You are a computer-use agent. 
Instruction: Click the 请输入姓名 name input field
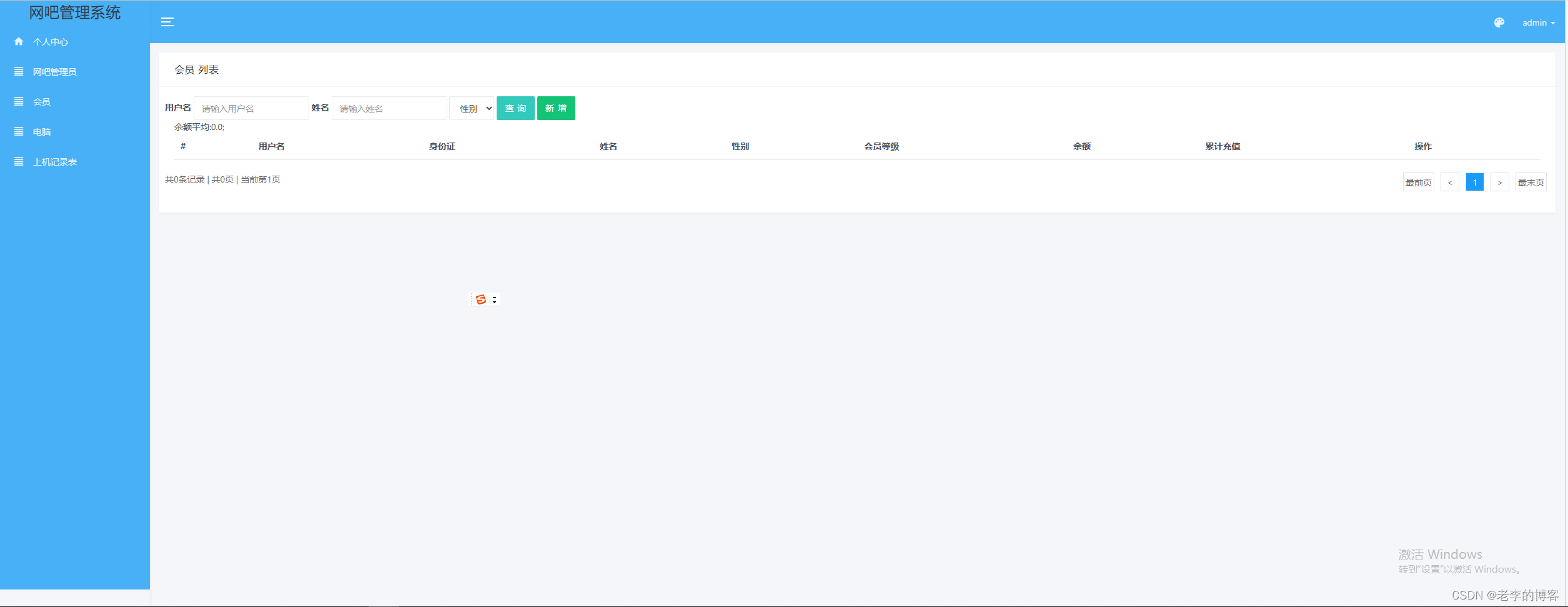point(389,108)
